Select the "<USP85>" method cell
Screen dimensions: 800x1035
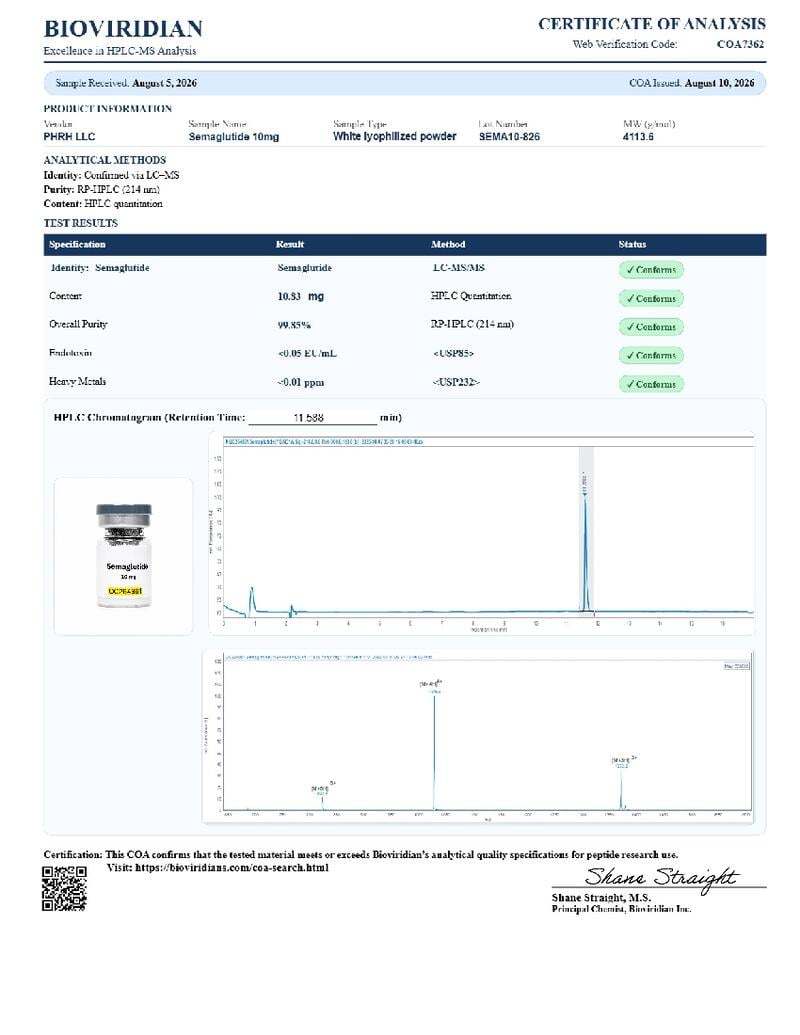click(x=453, y=354)
